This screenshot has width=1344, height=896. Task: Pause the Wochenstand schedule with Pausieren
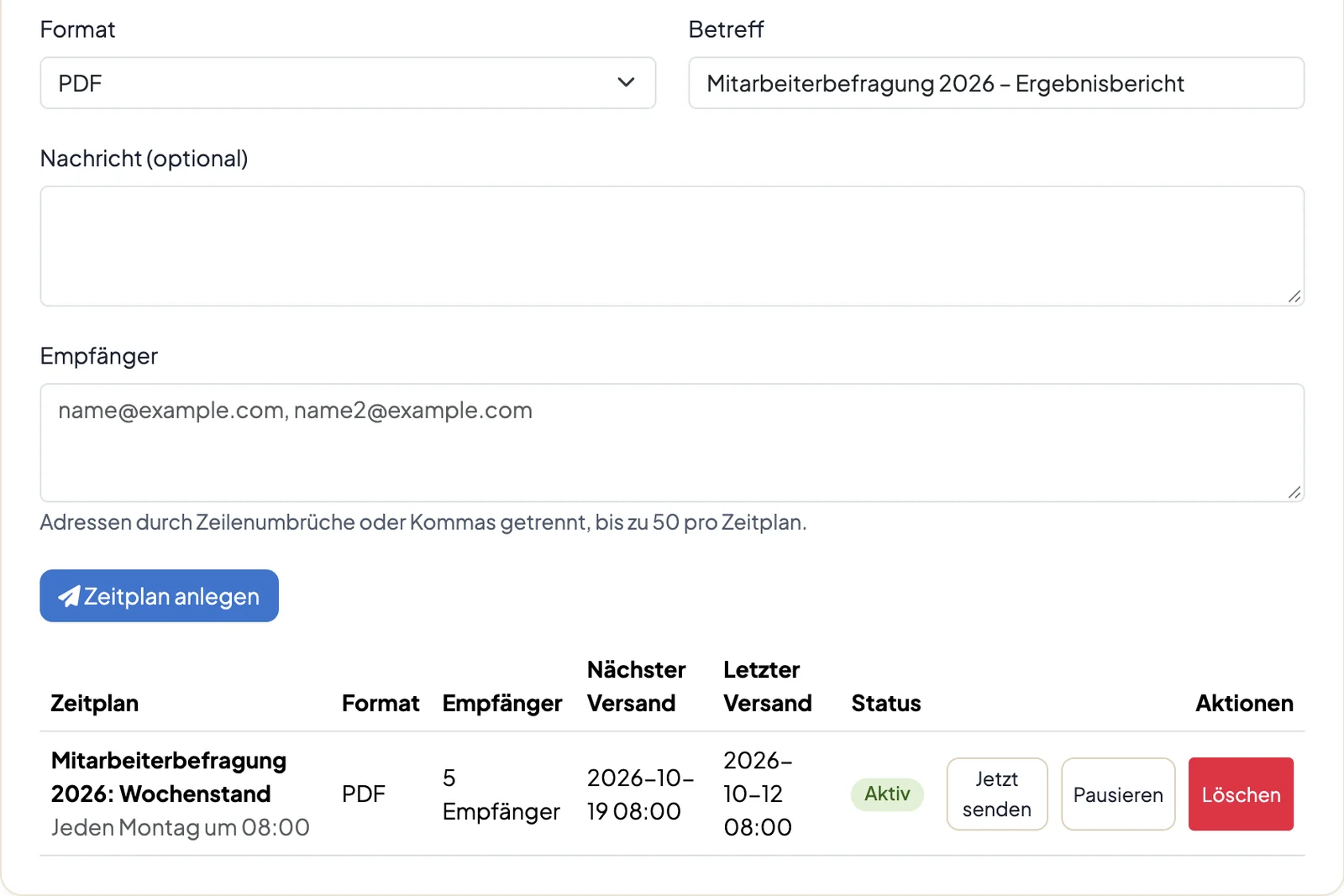coord(1118,794)
